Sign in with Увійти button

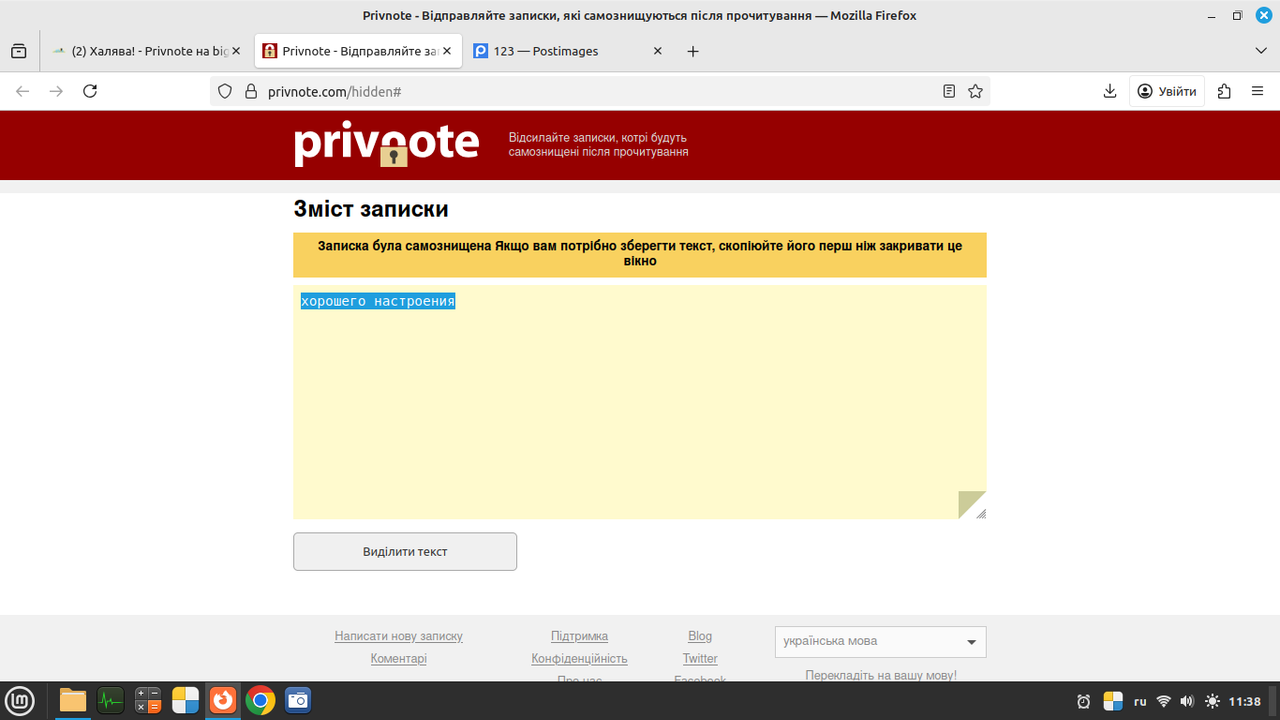coord(1167,91)
